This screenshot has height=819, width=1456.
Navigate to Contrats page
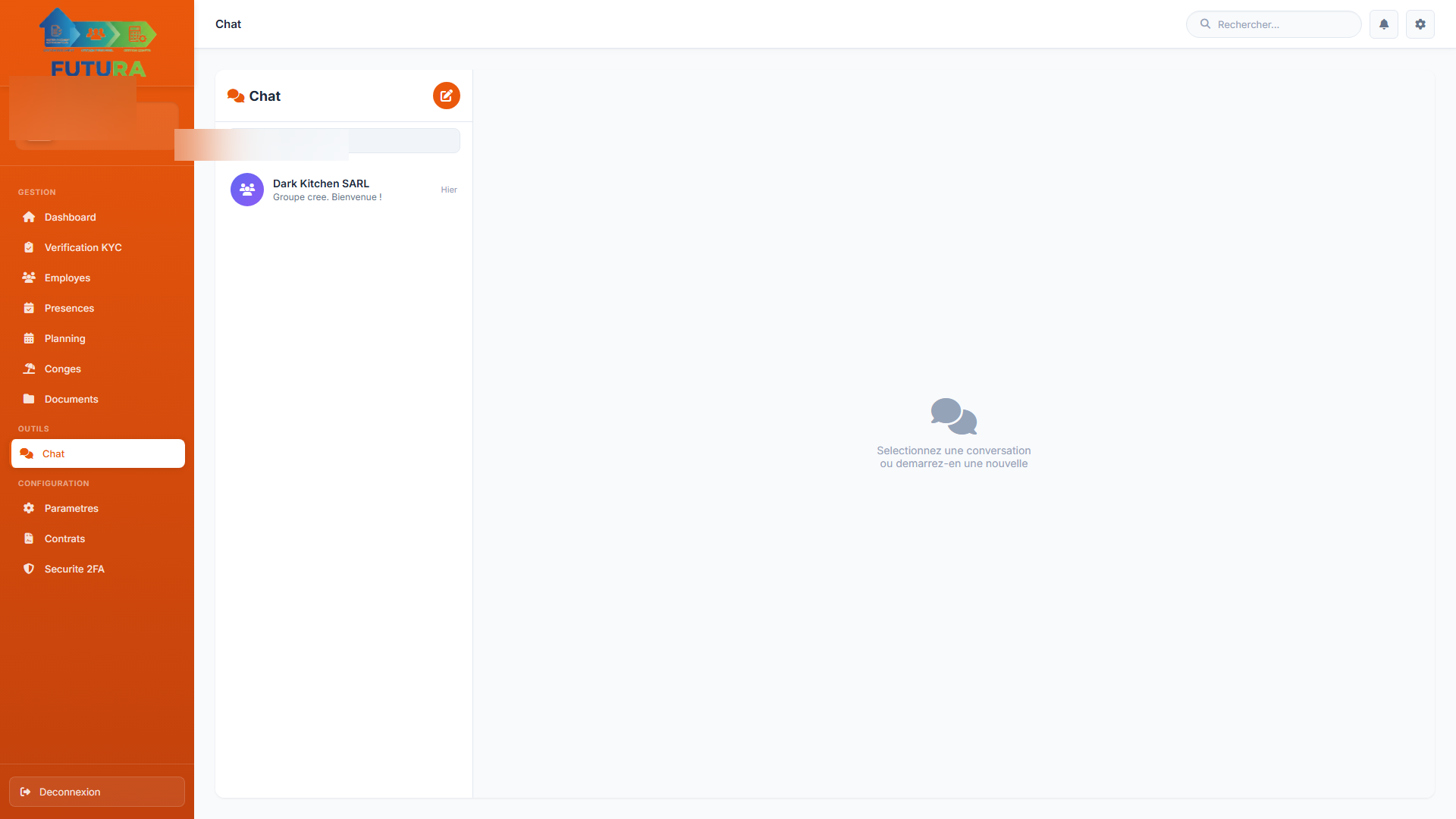click(x=64, y=538)
